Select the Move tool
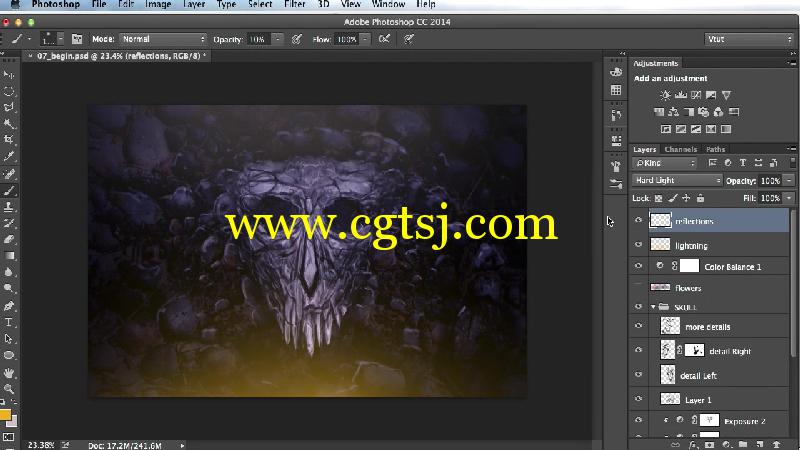This screenshot has width=800, height=450. (9, 75)
